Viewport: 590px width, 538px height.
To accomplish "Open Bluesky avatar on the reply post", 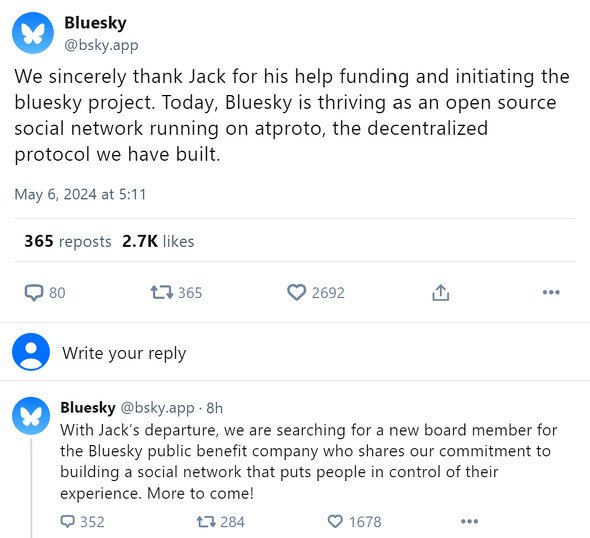I will tap(31, 416).
